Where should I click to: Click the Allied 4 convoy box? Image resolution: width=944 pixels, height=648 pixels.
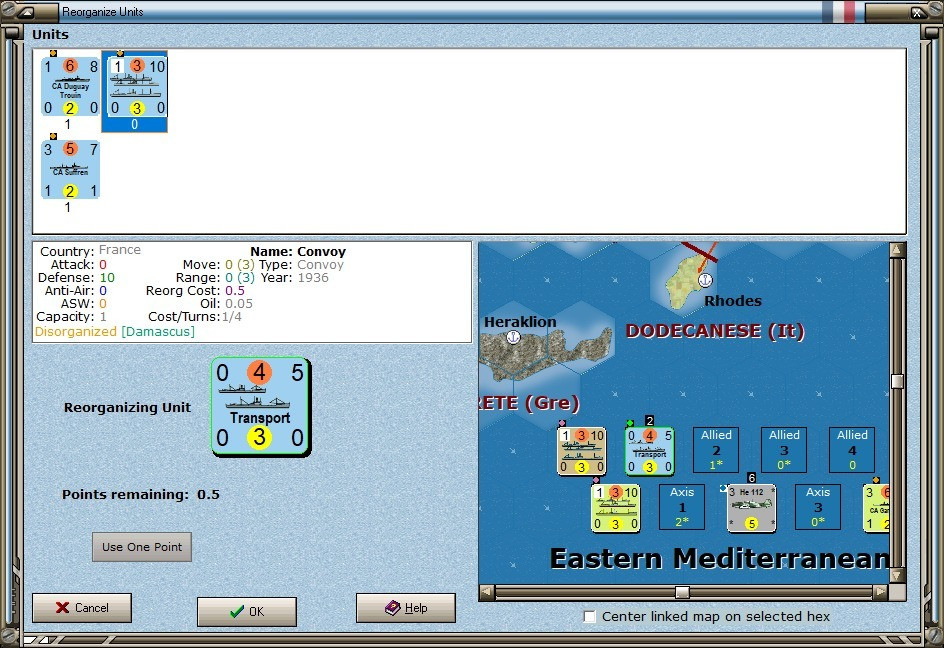(852, 450)
